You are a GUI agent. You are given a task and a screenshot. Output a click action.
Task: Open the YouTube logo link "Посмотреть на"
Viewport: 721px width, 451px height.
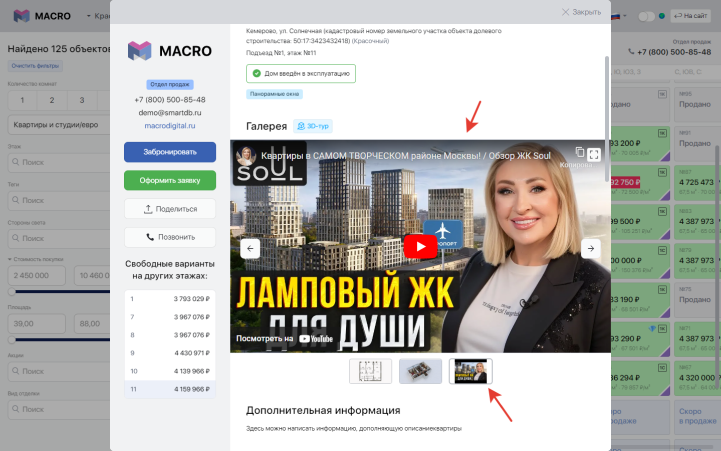tap(285, 339)
